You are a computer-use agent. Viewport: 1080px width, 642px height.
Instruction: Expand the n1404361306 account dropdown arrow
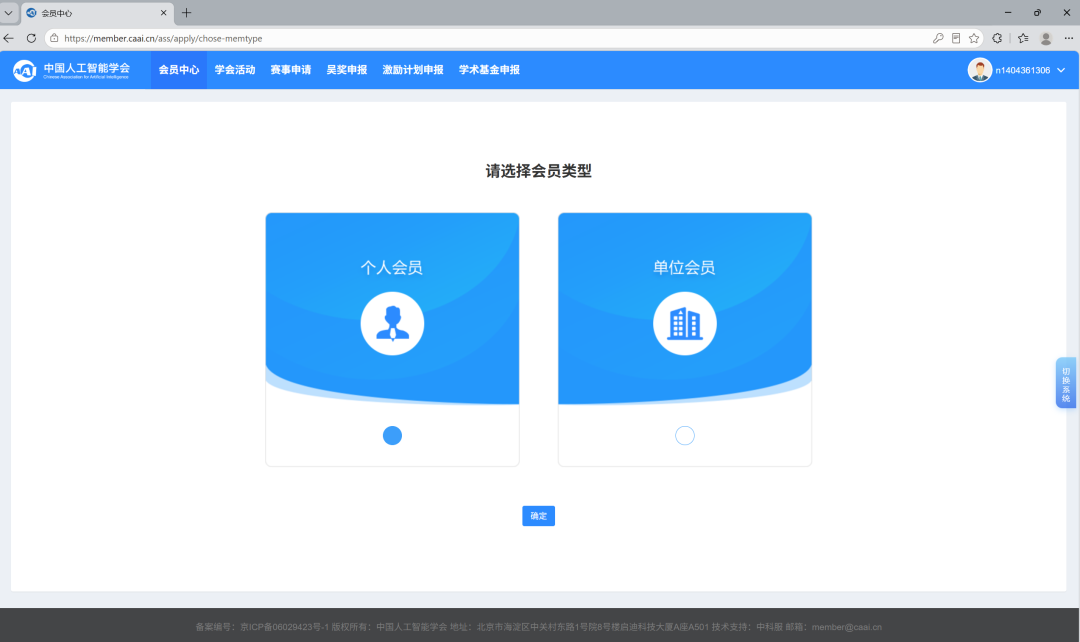tap(1061, 70)
